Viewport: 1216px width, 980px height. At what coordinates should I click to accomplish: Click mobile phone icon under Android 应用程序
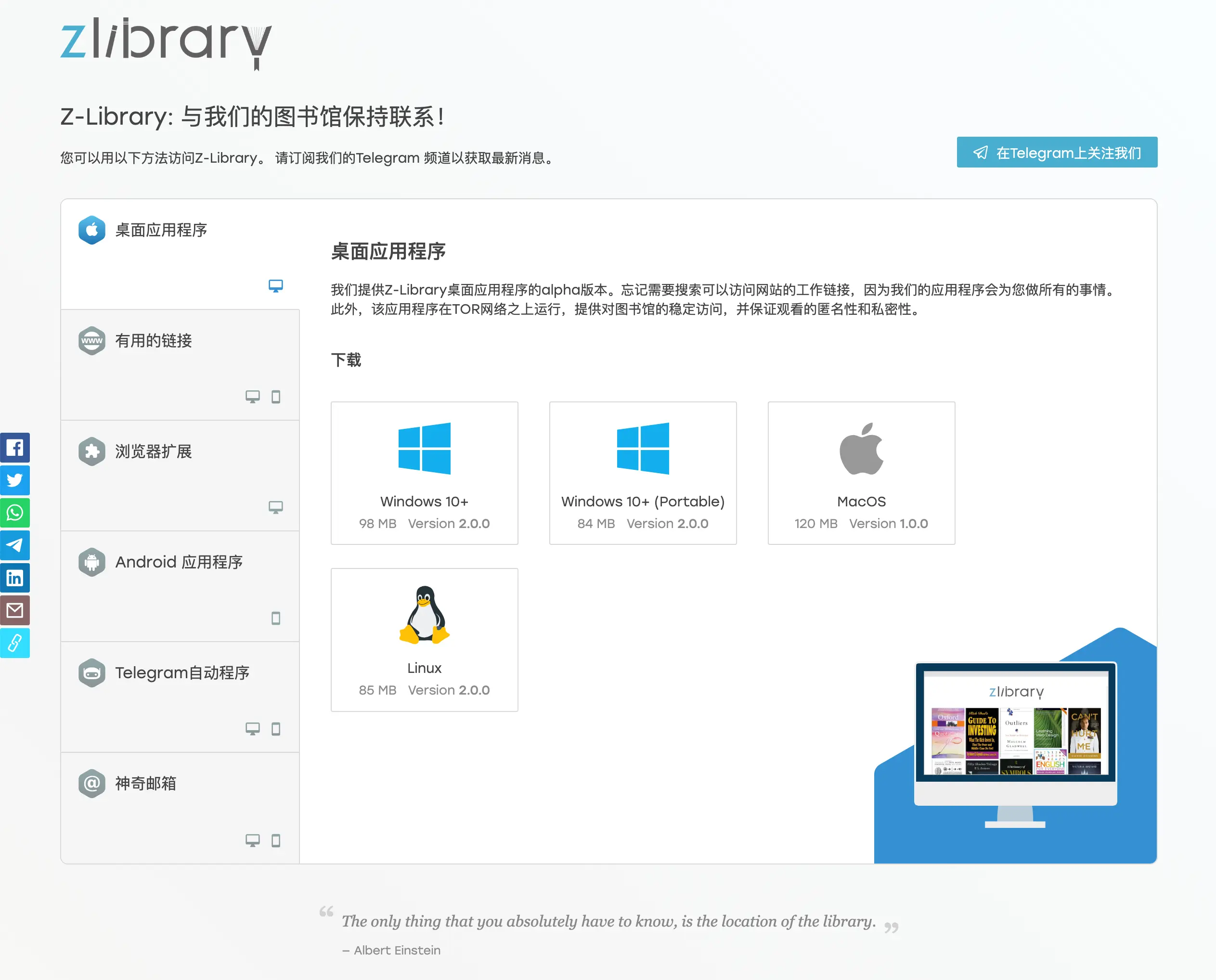275,618
